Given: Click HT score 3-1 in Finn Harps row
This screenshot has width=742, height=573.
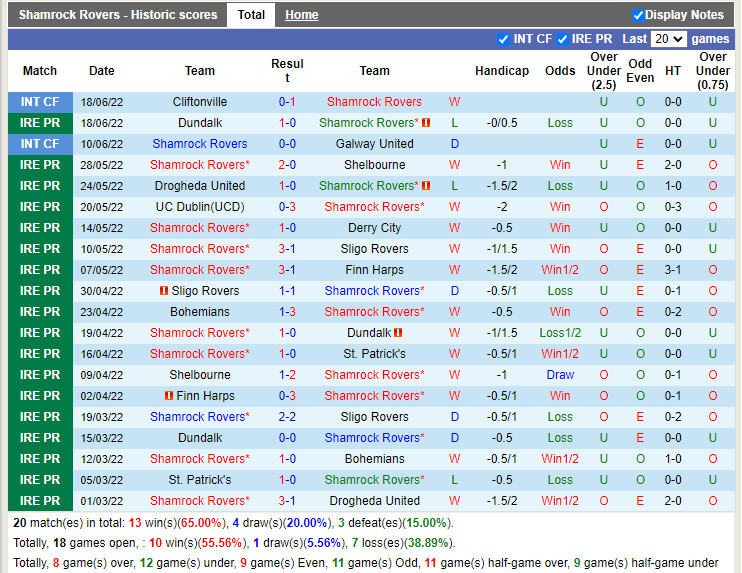Looking at the screenshot, I should pos(672,270).
